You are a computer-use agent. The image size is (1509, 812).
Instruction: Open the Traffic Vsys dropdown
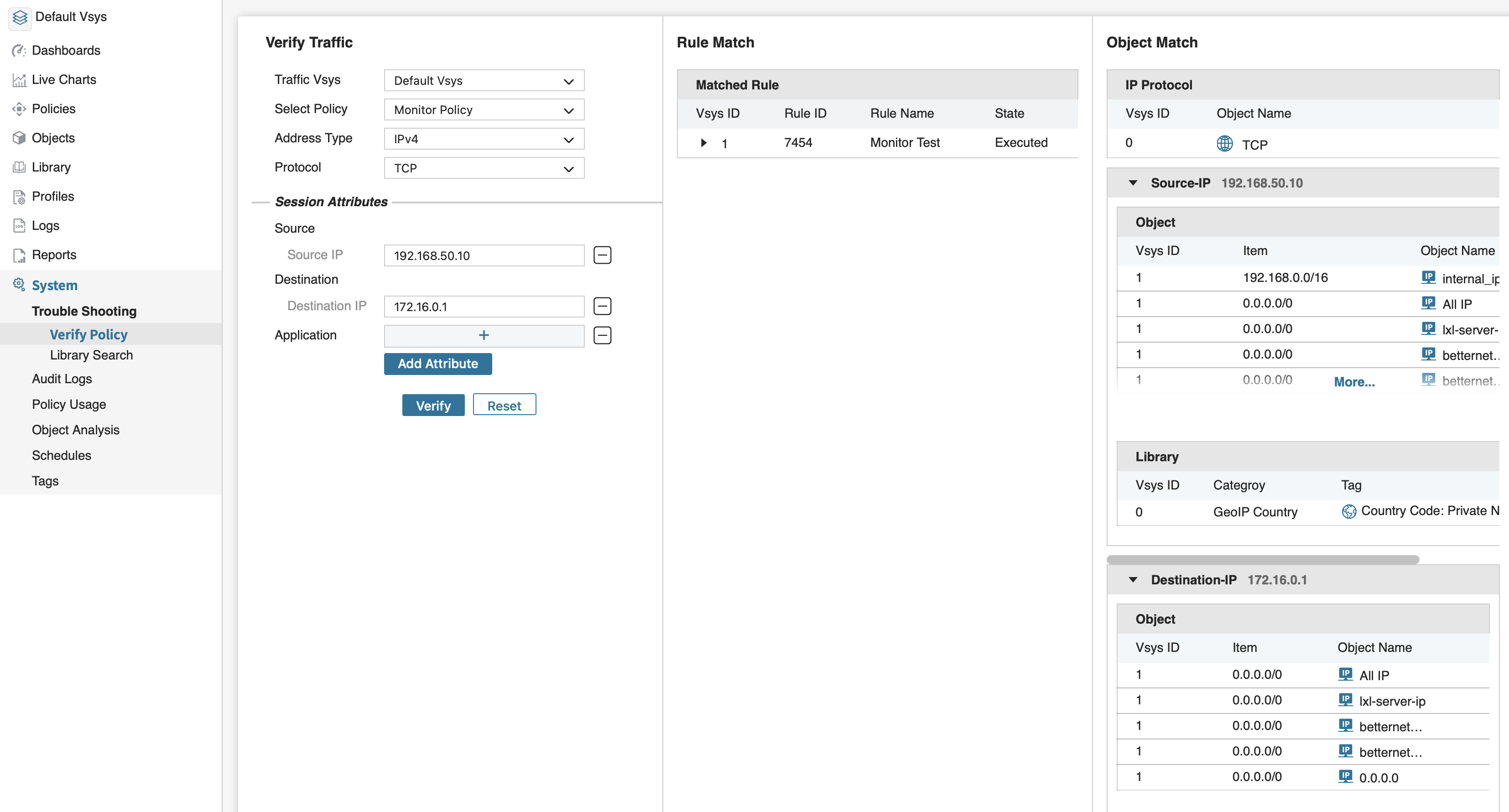[x=484, y=81]
